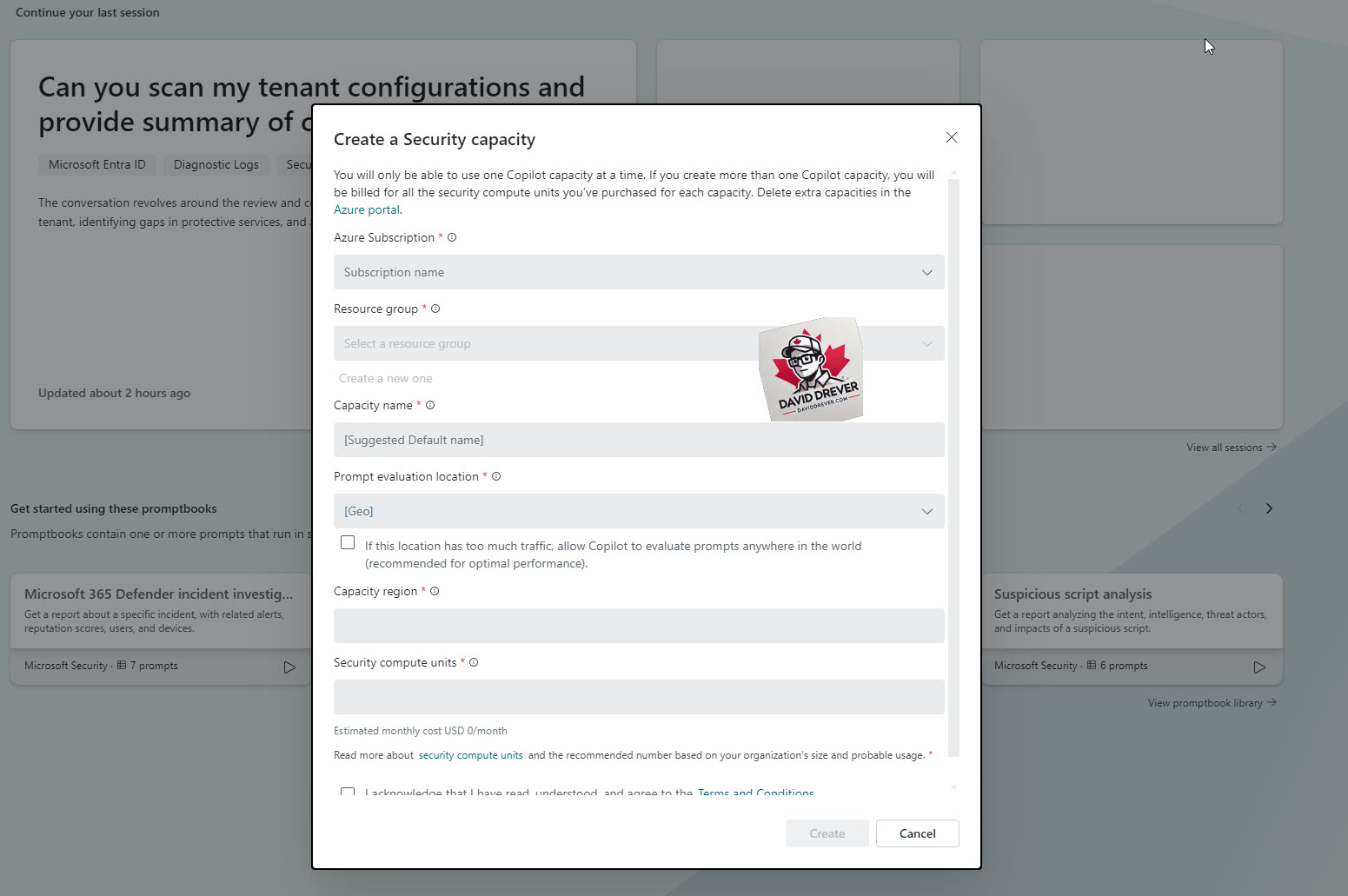
Task: Tick the Terms and Conditions acknowledgement checkbox
Action: point(348,792)
